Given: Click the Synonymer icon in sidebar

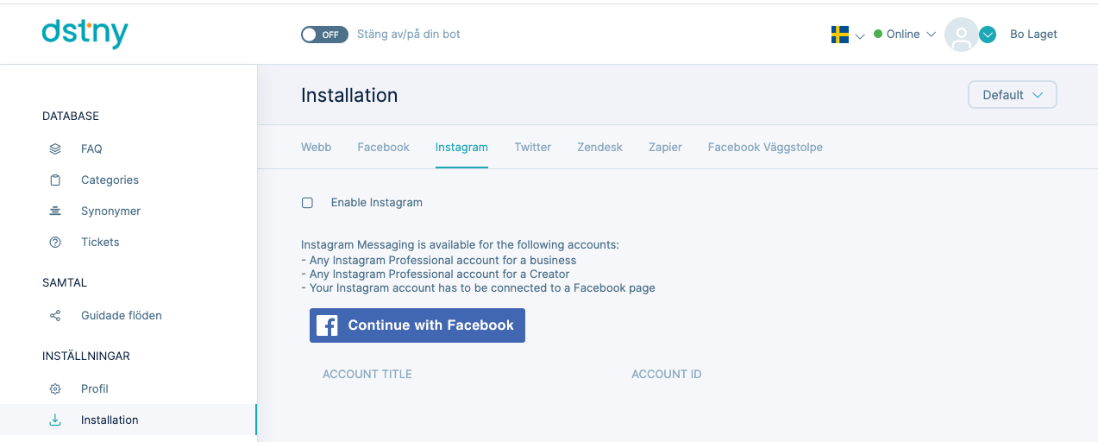Looking at the screenshot, I should pyautogui.click(x=55, y=211).
